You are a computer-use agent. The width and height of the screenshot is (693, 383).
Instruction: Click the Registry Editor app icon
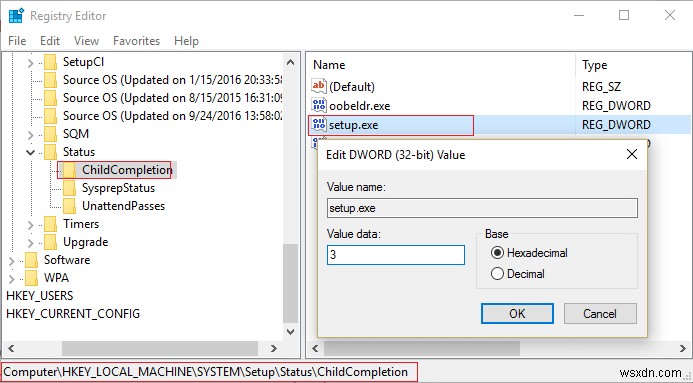pyautogui.click(x=16, y=15)
